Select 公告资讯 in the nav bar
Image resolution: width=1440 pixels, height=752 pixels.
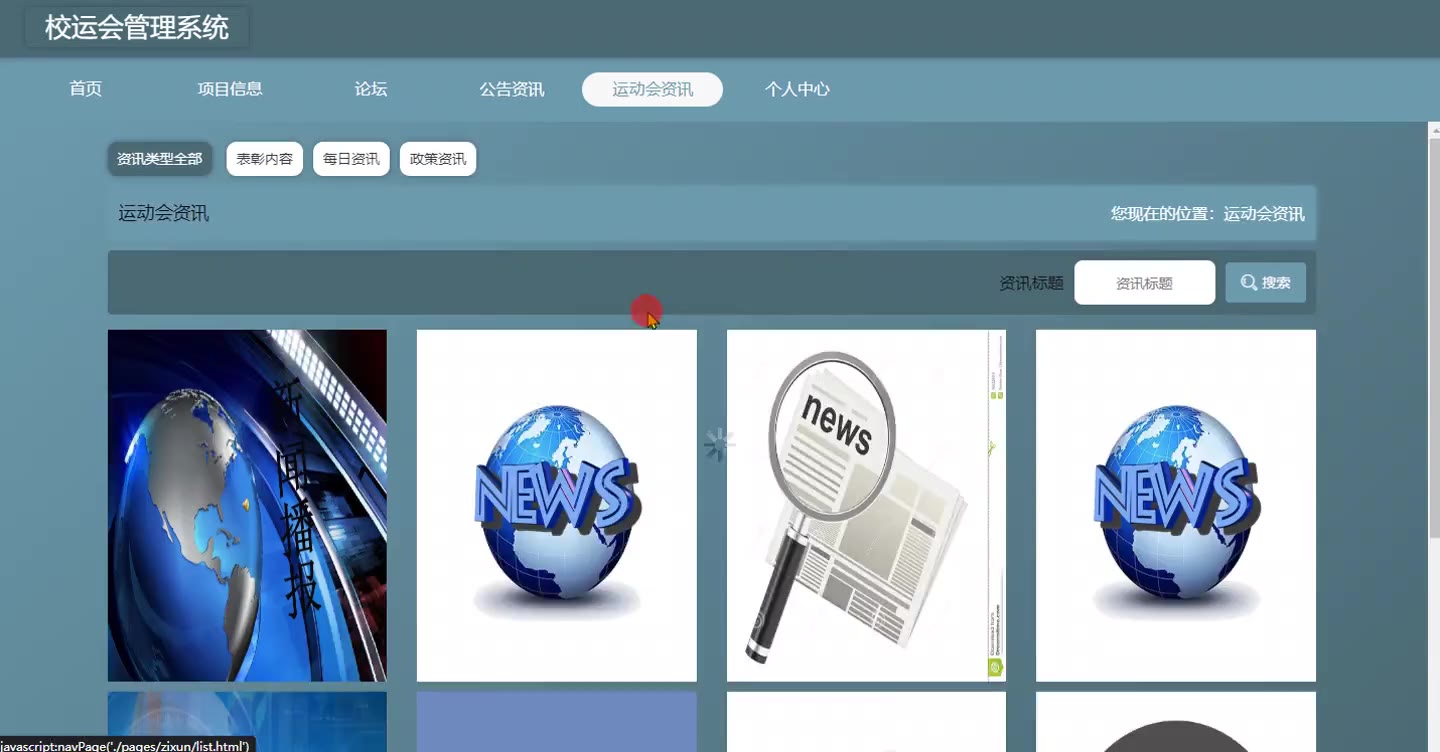[512, 89]
